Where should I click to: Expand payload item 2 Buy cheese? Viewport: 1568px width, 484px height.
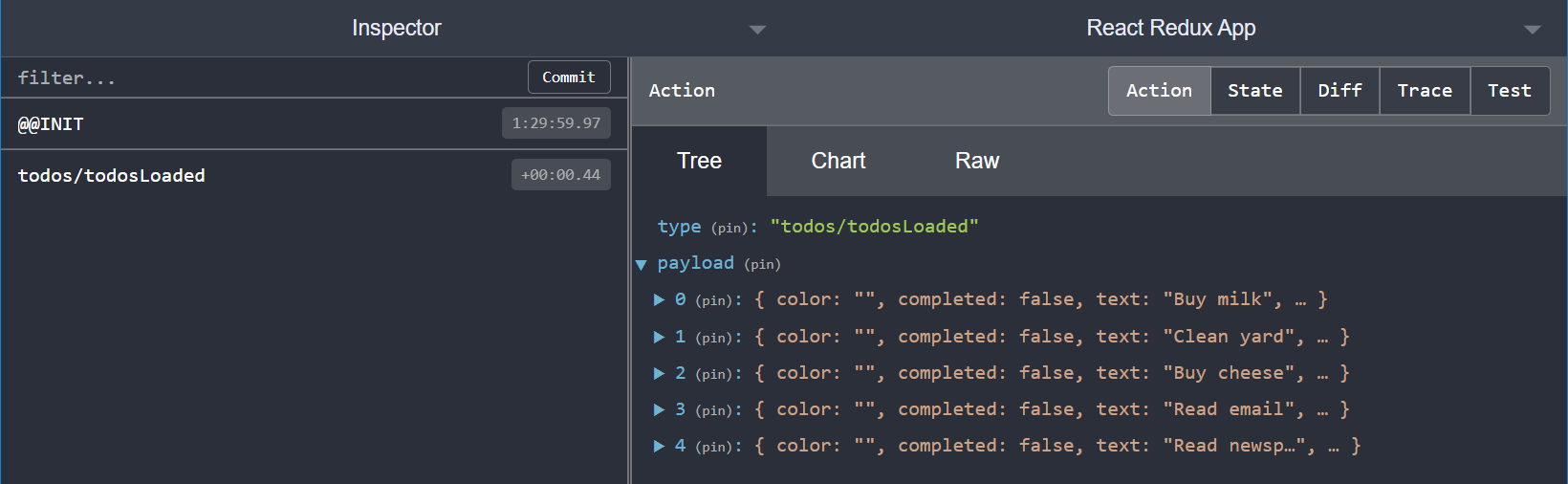[659, 374]
